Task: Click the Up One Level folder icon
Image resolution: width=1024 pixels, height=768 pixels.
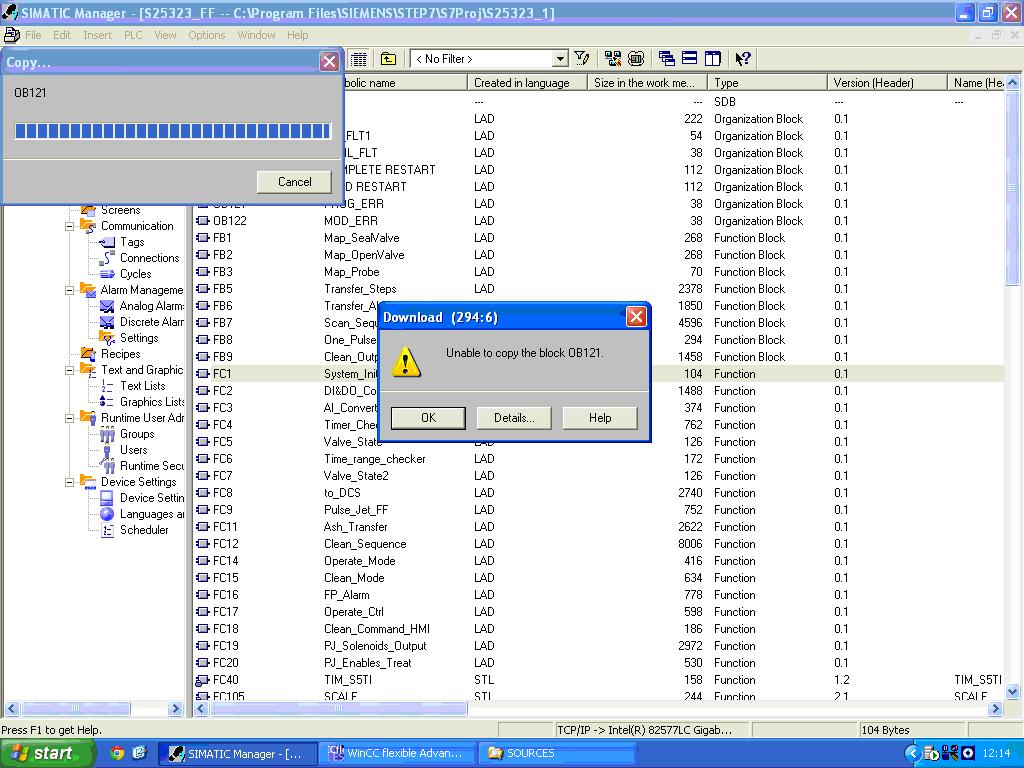Action: tap(389, 59)
